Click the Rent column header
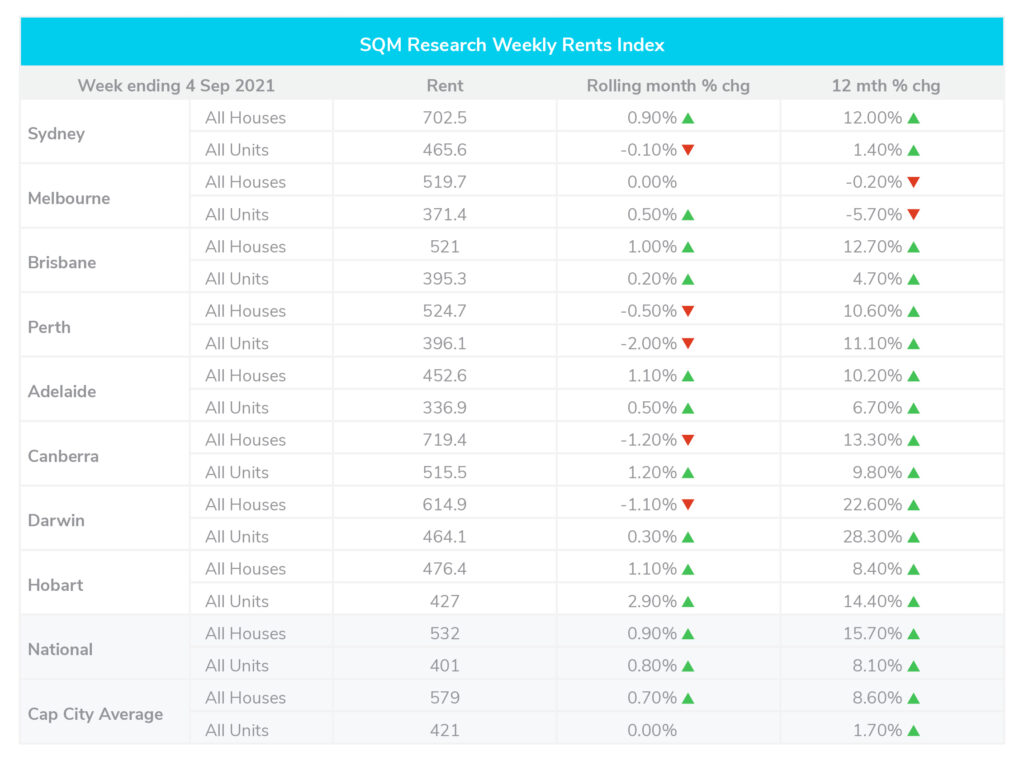Viewport: 1024px width, 761px height. (444, 86)
